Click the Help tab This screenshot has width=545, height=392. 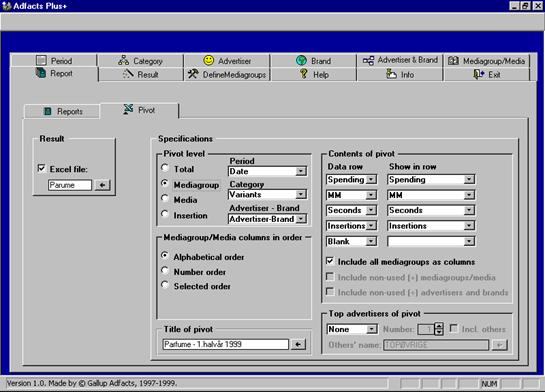tap(314, 74)
